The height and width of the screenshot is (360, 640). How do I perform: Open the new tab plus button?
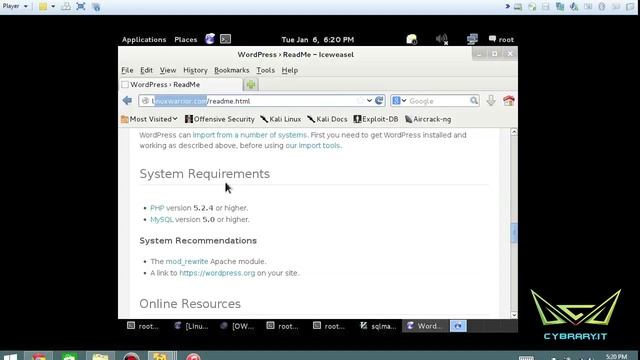click(x=251, y=84)
